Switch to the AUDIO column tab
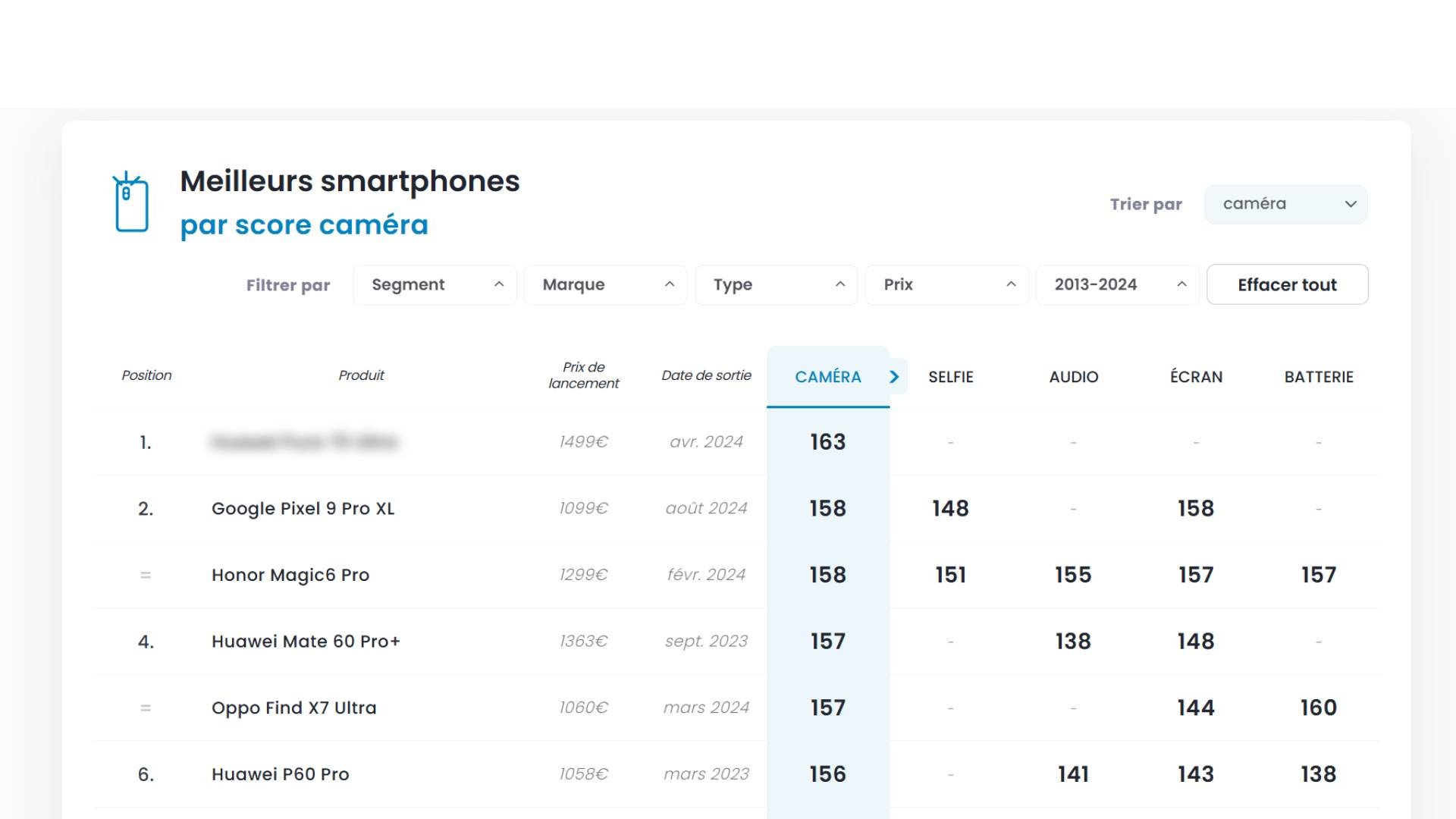The image size is (1456, 819). 1073,377
